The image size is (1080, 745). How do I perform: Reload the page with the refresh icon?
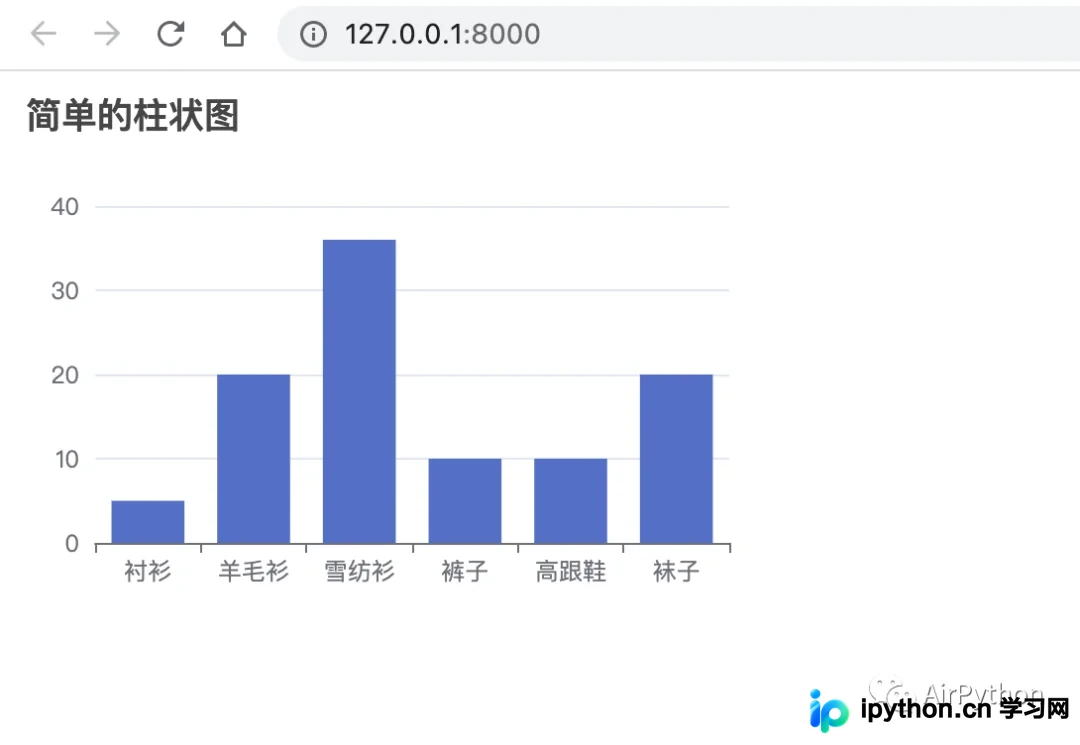pyautogui.click(x=170, y=34)
